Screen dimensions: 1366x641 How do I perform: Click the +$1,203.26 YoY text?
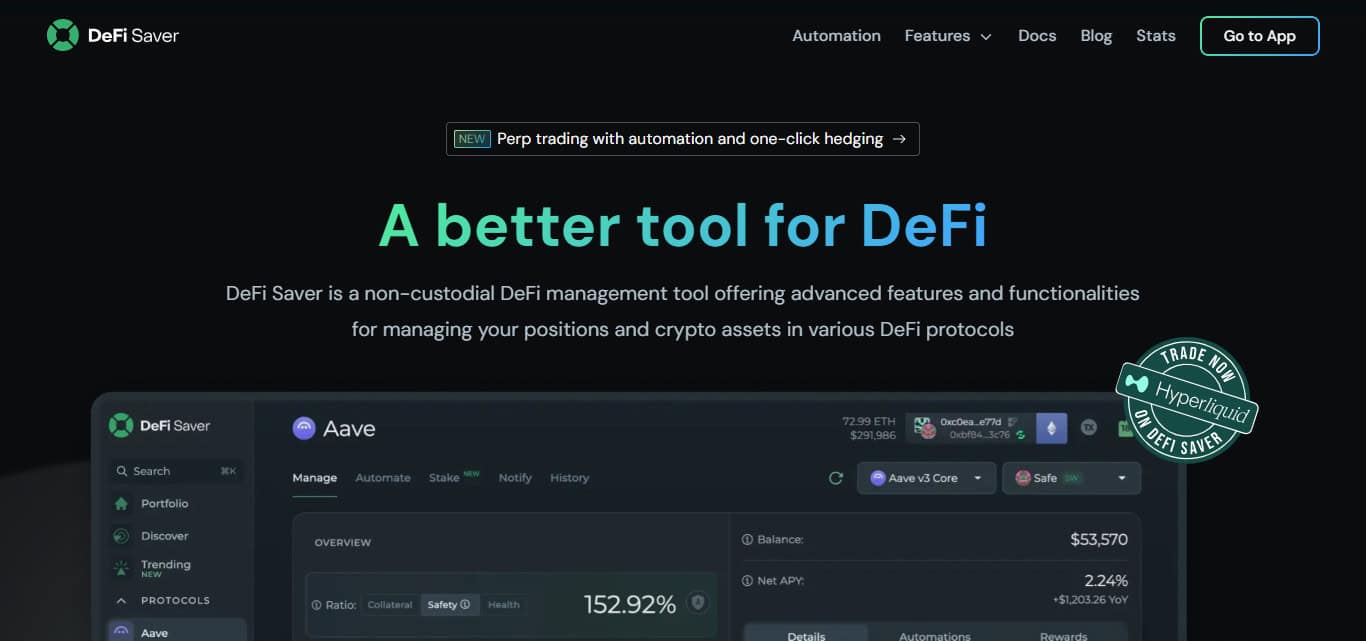(1089, 600)
